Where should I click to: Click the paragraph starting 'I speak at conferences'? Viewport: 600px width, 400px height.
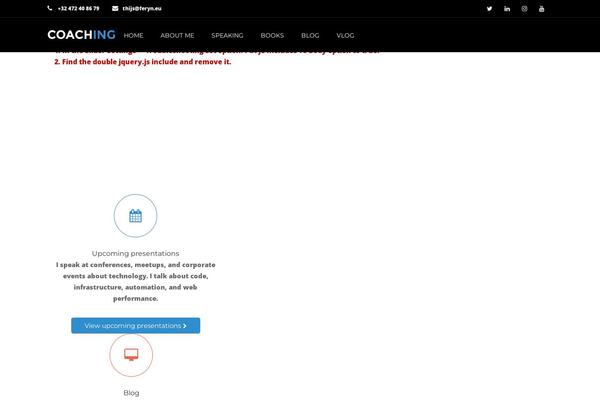pyautogui.click(x=135, y=281)
